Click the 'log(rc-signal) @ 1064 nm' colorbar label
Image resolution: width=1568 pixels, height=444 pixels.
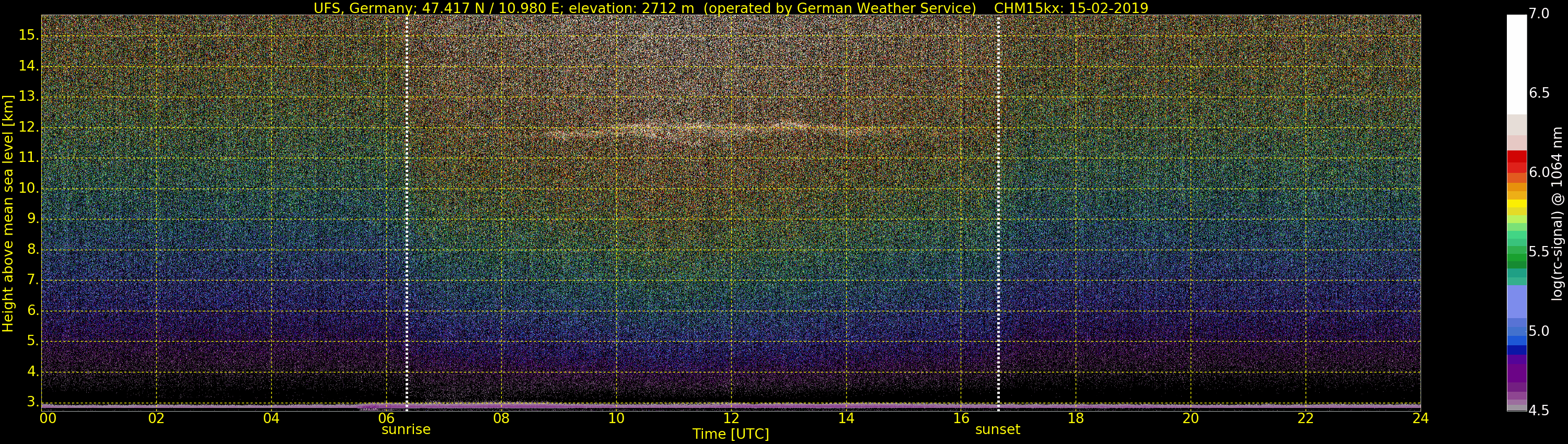(x=1557, y=213)
